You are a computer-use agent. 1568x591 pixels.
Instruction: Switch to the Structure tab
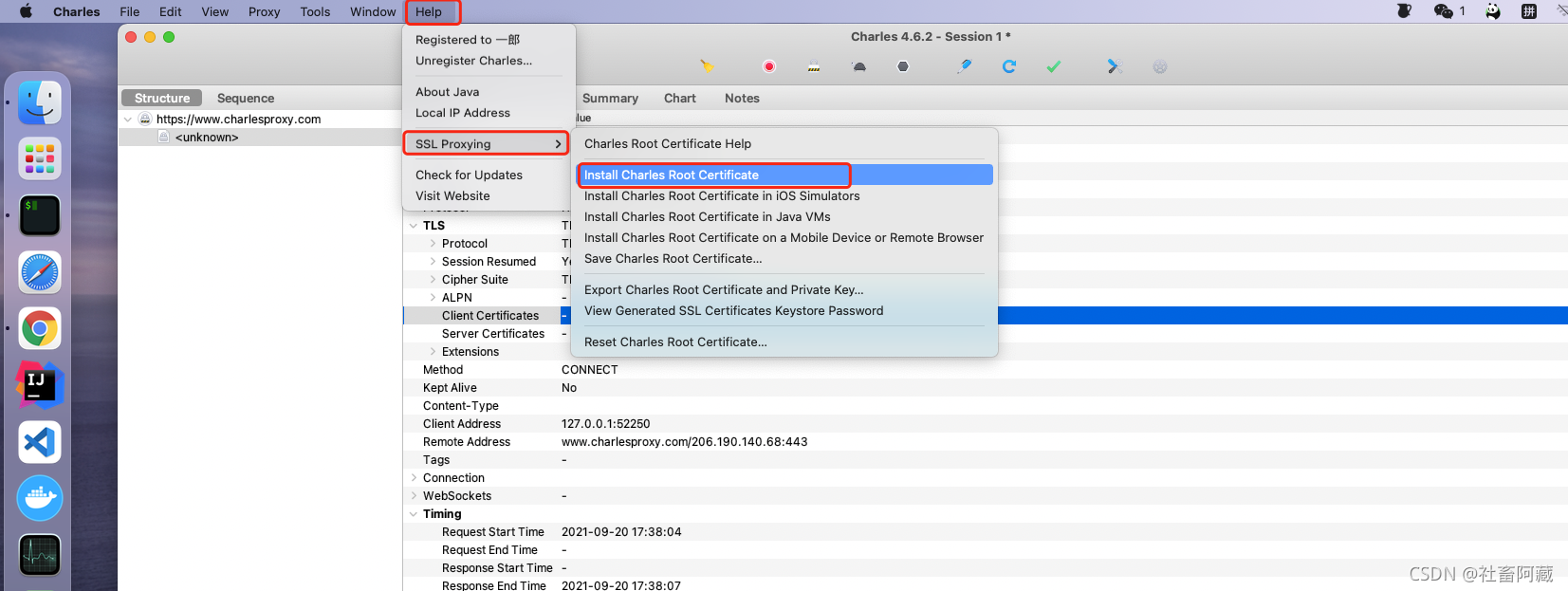click(x=162, y=98)
